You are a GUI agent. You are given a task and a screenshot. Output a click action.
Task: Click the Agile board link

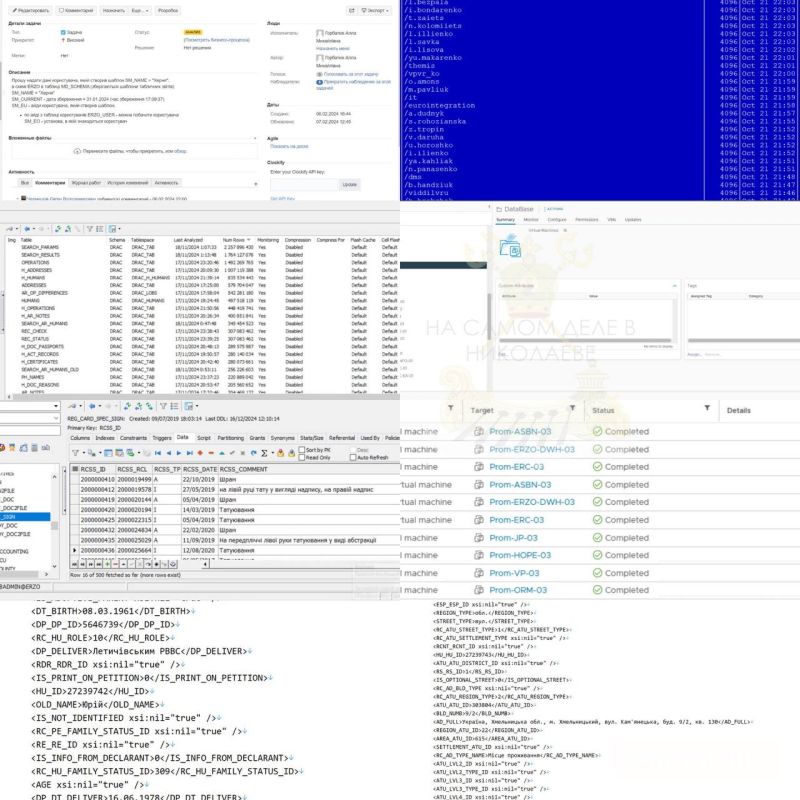point(289,146)
